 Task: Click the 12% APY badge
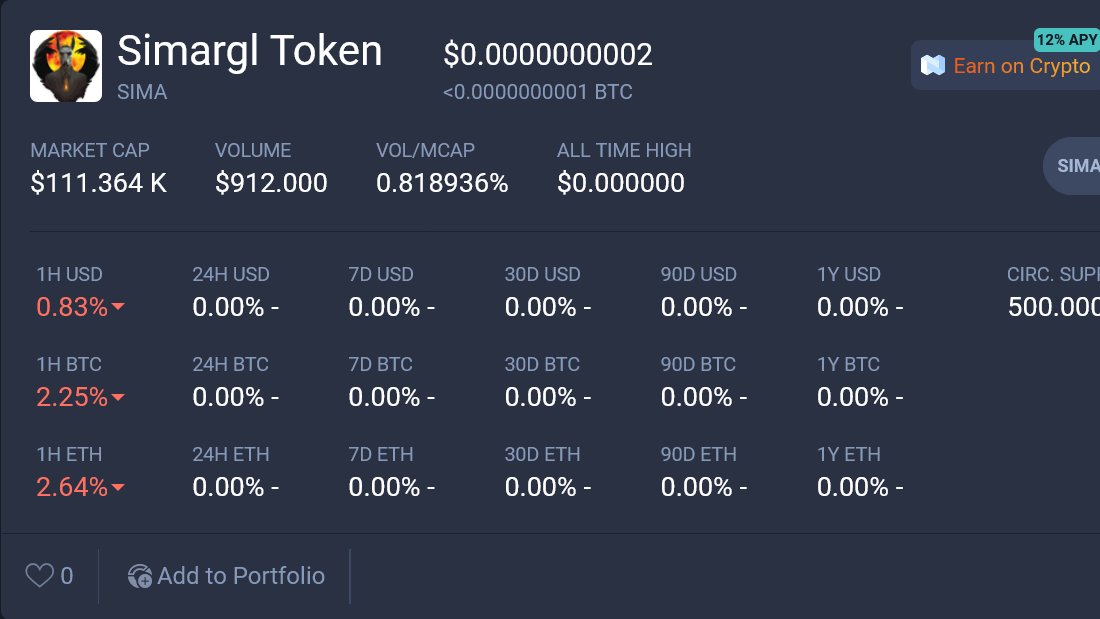tap(1066, 40)
